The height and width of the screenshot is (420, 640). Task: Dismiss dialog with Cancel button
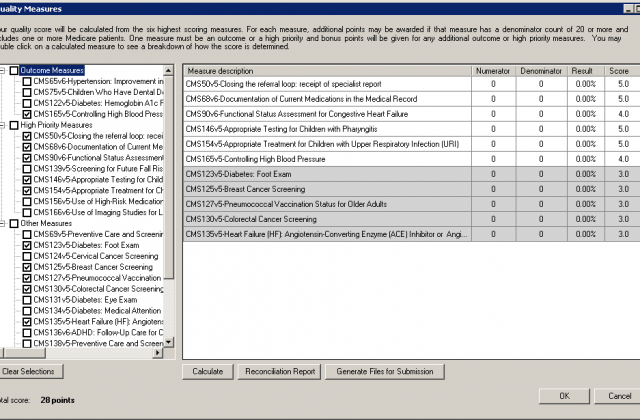pos(618,396)
